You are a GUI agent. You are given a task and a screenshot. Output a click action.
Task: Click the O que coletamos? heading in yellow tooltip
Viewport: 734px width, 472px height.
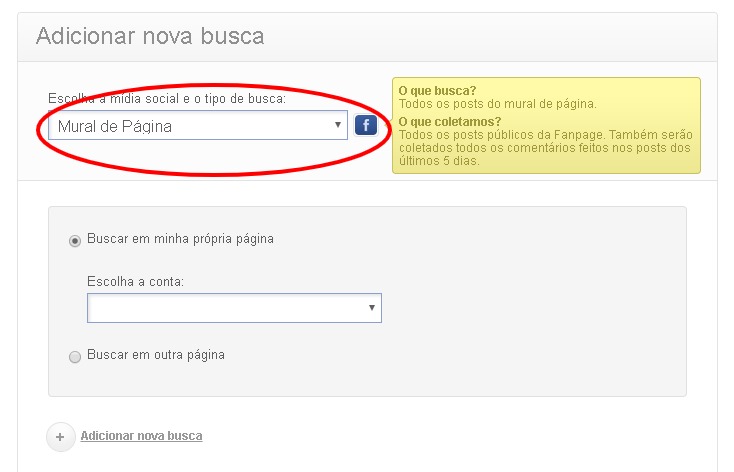pos(450,122)
